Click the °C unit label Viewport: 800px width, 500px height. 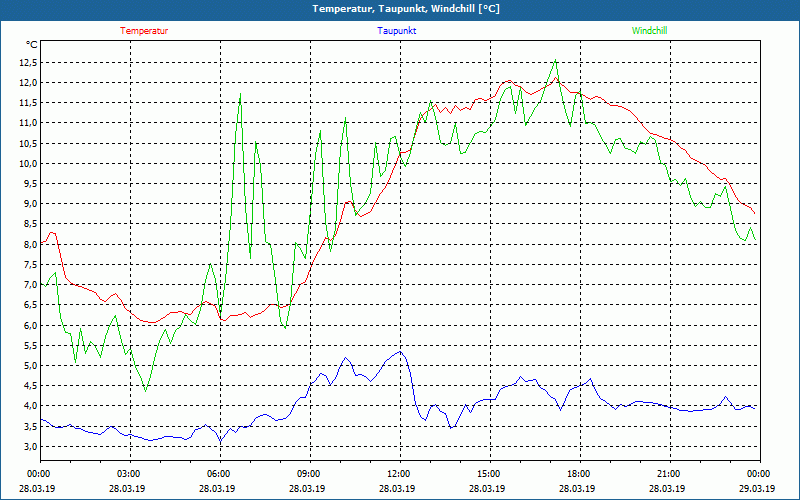click(31, 45)
